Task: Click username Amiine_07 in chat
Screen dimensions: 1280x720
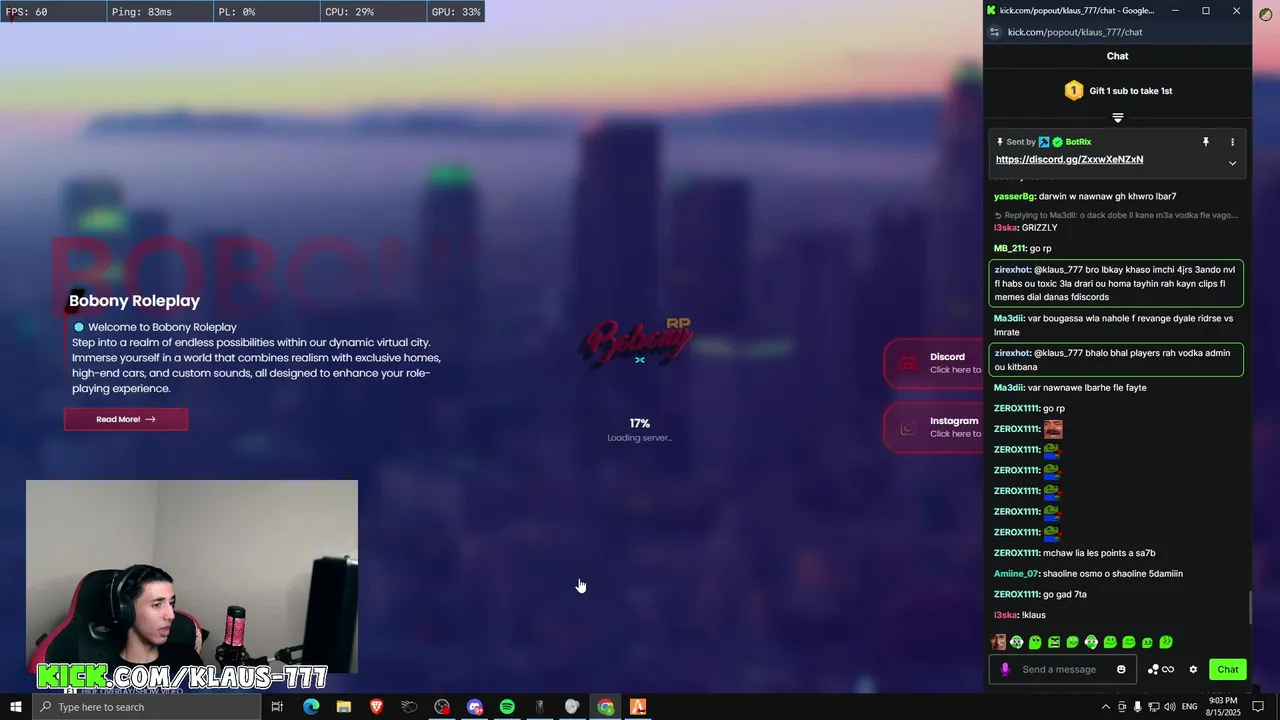Action: click(x=1016, y=574)
